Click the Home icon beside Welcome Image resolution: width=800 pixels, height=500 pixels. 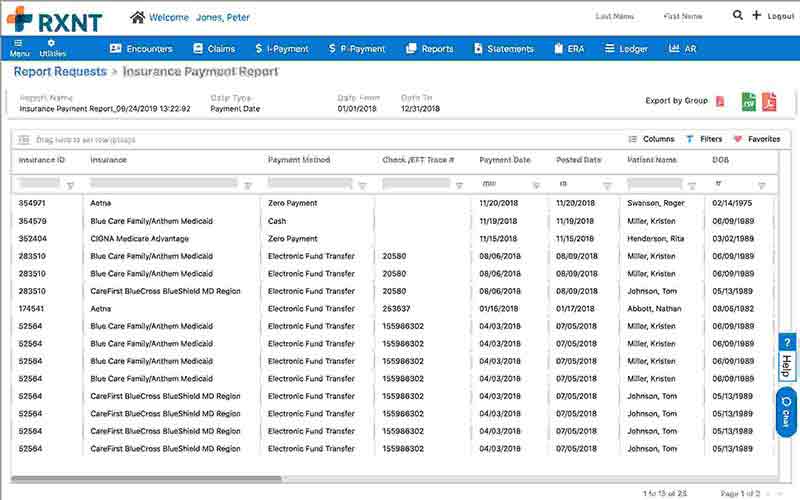pos(137,17)
